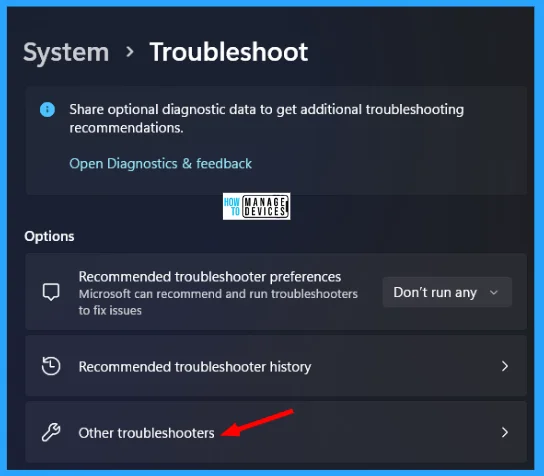
Task: Open the Don't run any dropdown
Action: coord(447,292)
